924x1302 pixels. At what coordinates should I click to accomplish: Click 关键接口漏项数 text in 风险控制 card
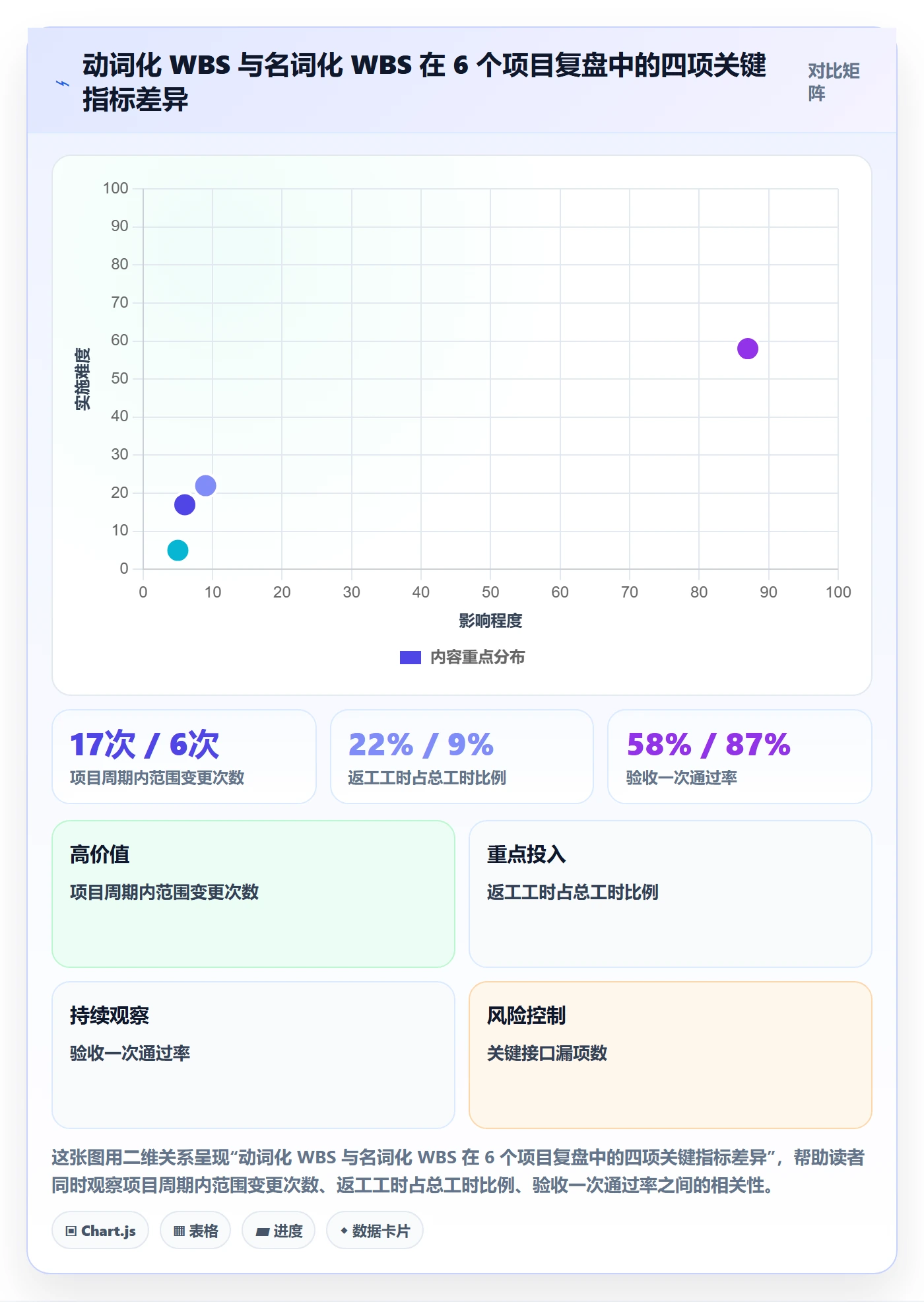(547, 1053)
